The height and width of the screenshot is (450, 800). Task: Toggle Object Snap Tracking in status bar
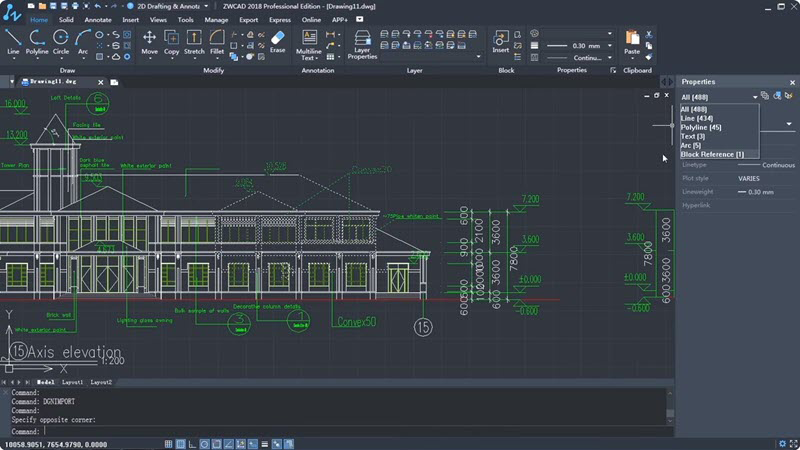[x=229, y=444]
